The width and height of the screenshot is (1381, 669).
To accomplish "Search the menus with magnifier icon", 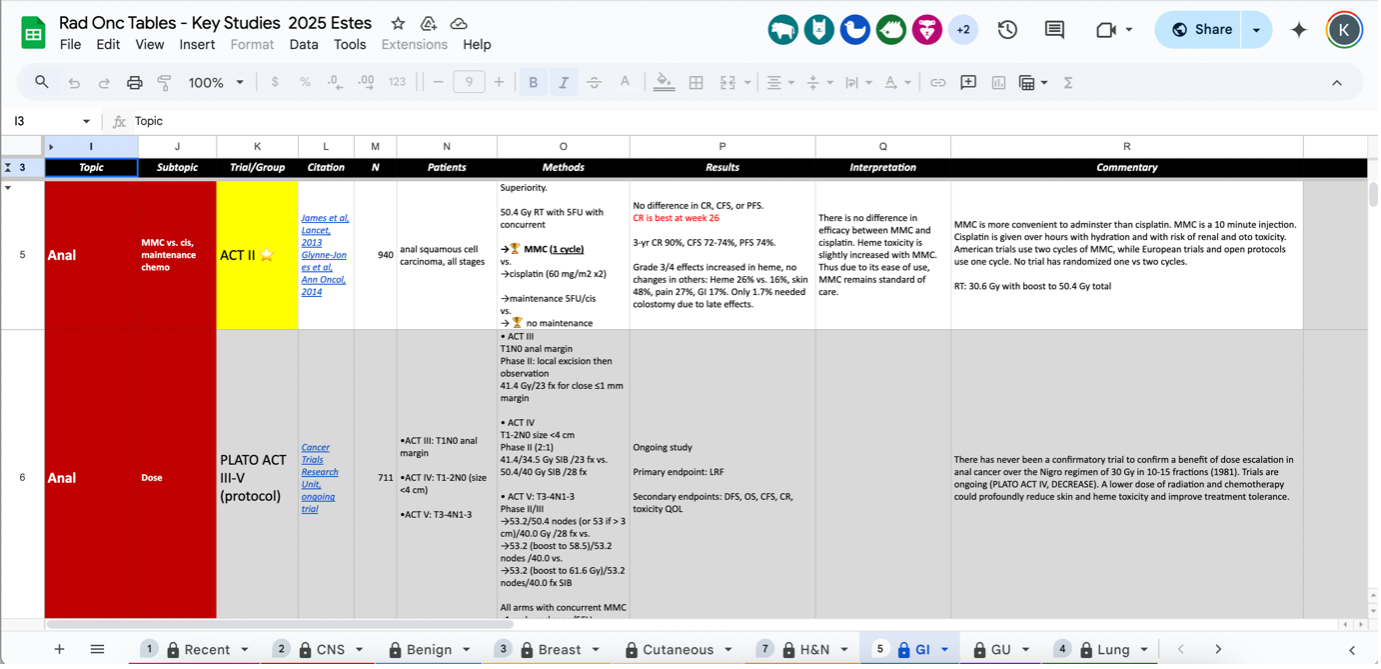I will click(42, 82).
